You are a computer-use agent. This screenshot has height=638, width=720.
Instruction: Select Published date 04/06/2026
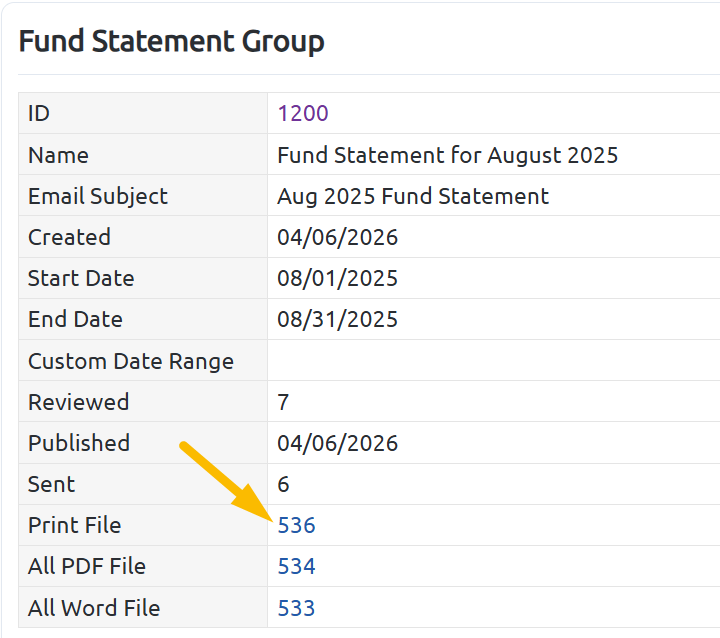[x=338, y=443]
